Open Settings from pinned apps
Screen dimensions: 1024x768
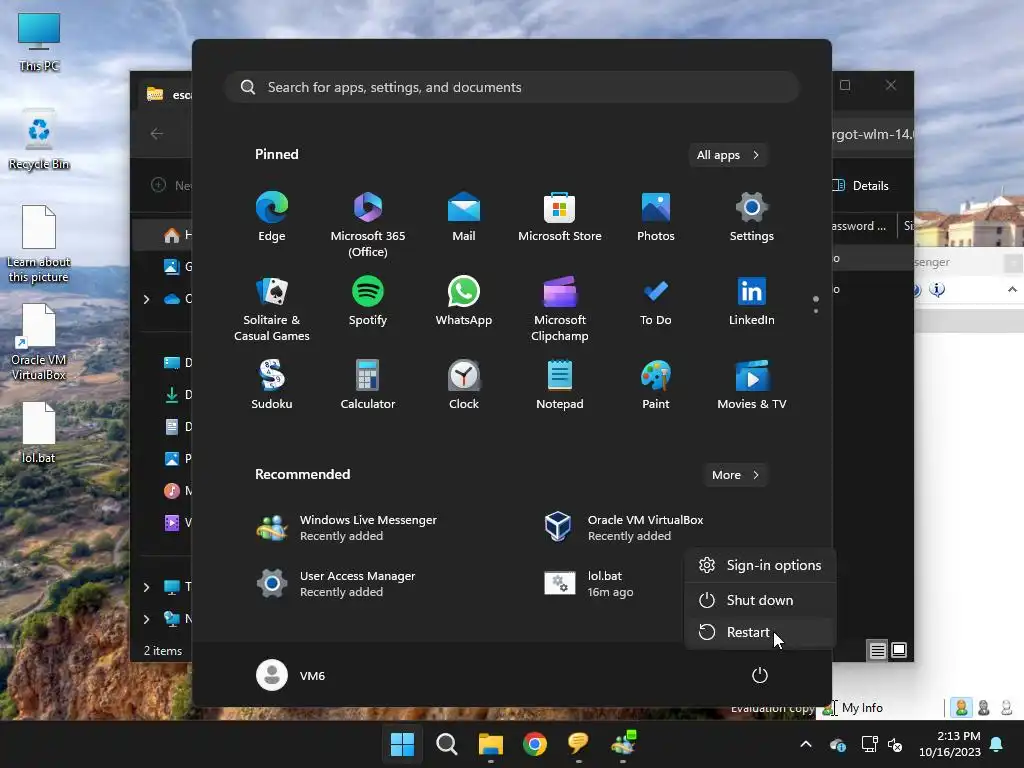pyautogui.click(x=752, y=217)
